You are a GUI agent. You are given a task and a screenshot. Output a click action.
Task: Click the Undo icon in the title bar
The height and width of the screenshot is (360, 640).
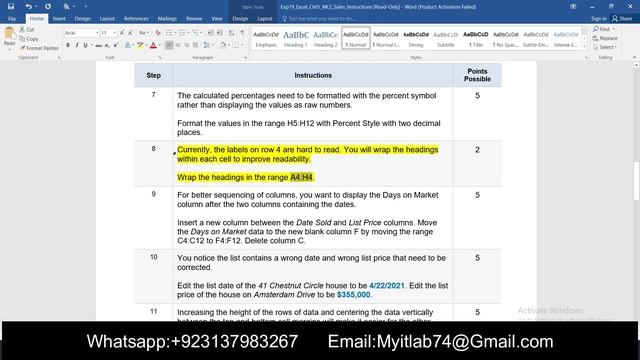pyautogui.click(x=28, y=7)
